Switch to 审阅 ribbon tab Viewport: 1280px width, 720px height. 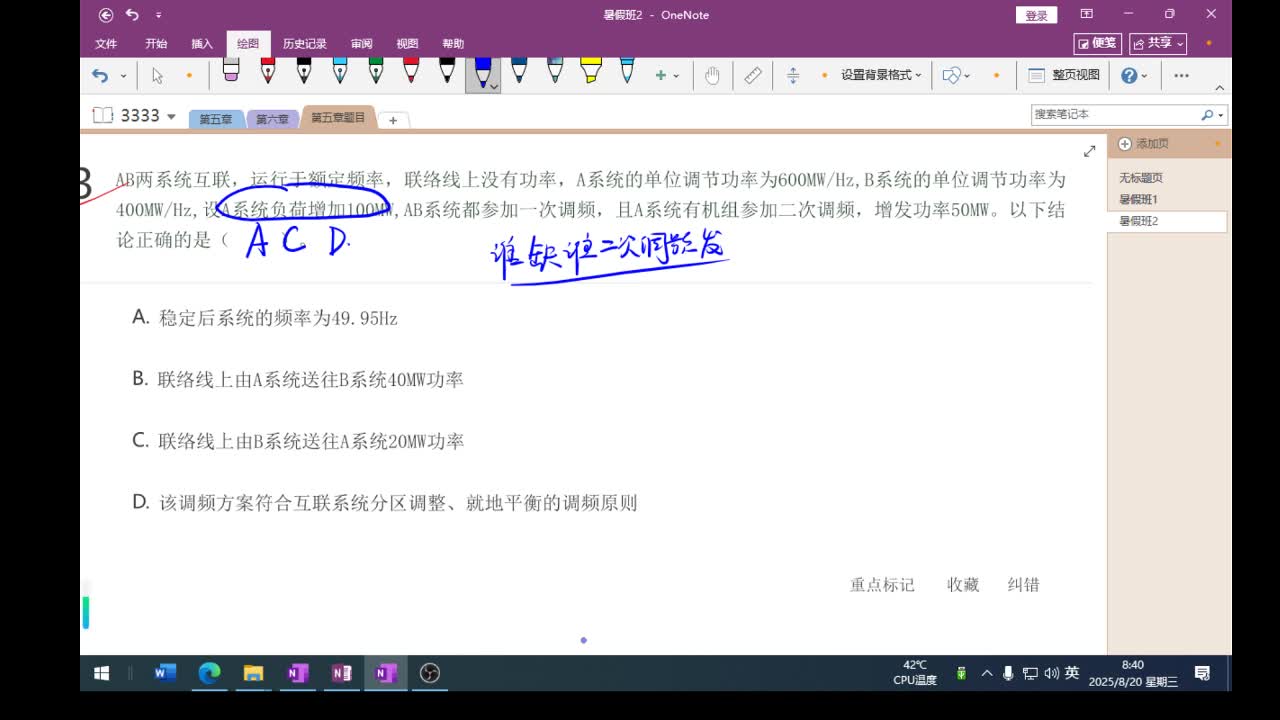[x=362, y=44]
